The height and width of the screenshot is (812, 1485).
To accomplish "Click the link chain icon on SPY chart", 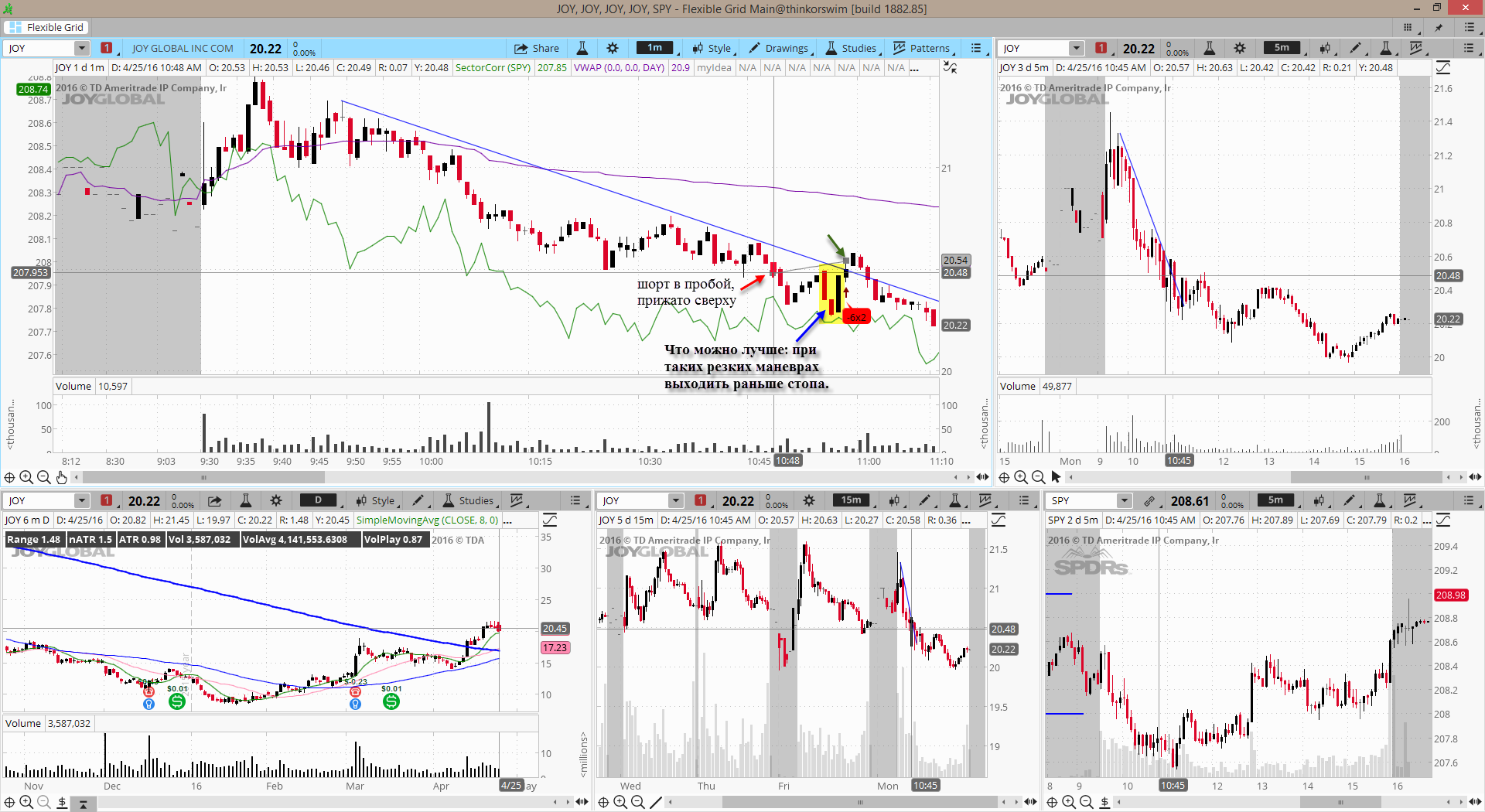I will [1149, 500].
